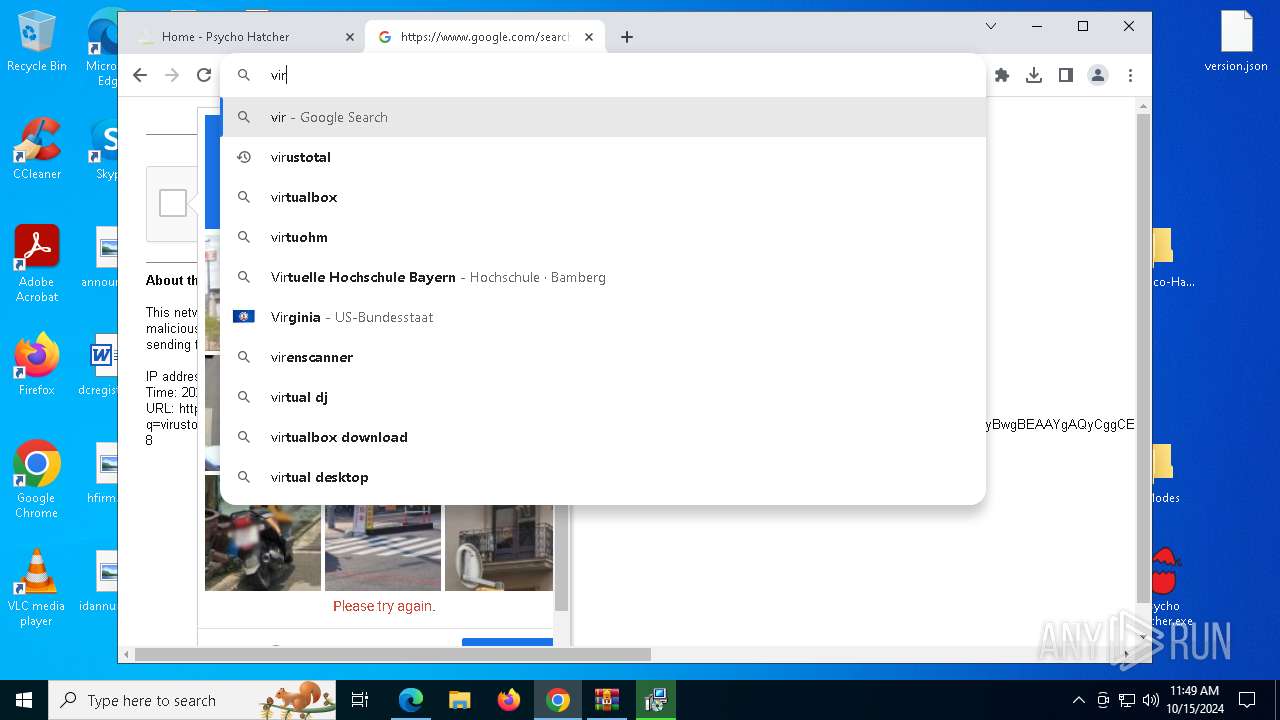Open Task View on the taskbar
The width and height of the screenshot is (1280, 720).
click(x=360, y=700)
